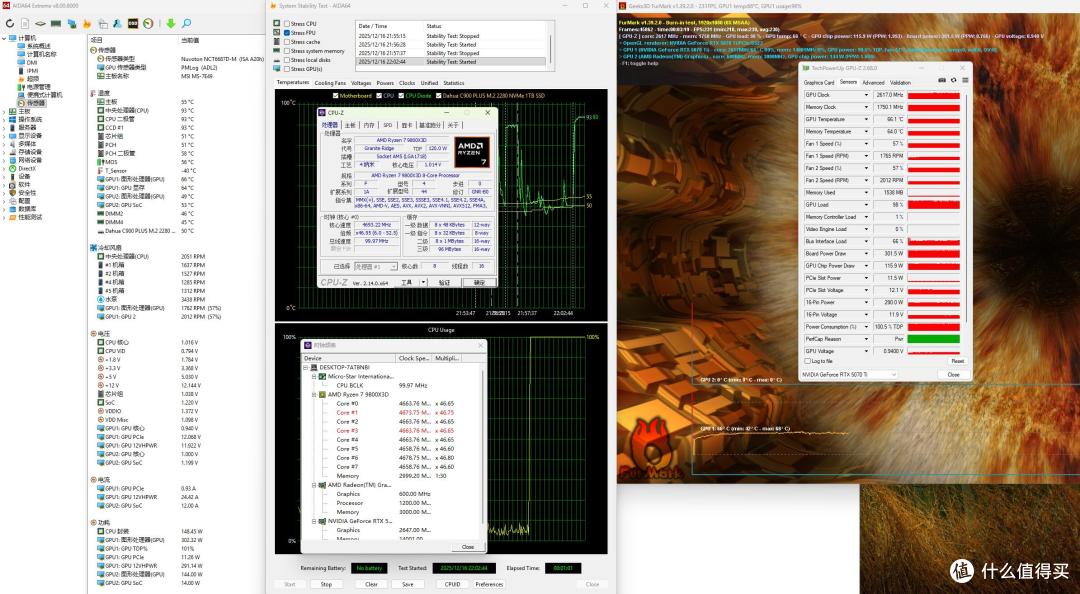The height and width of the screenshot is (594, 1080).
Task: Collapse the 计算机 tree node
Action: [4, 38]
